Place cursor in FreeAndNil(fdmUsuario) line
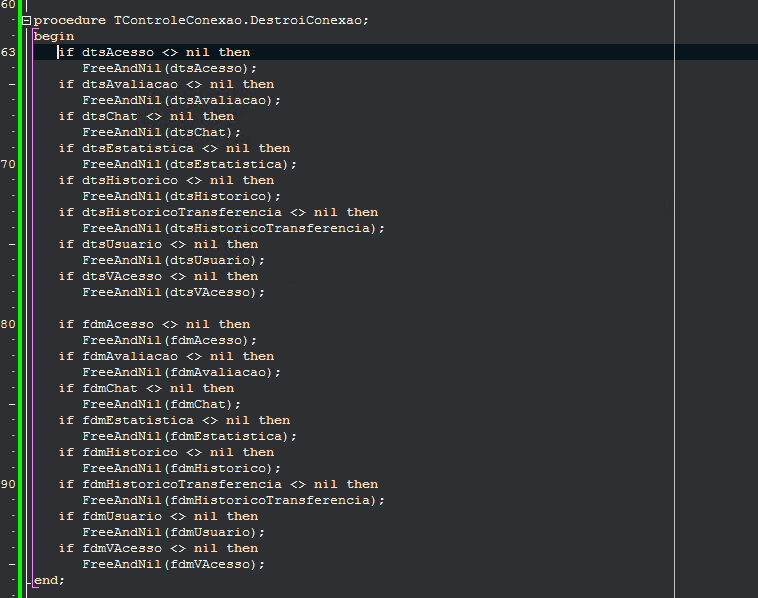The image size is (758, 598). pos(174,532)
